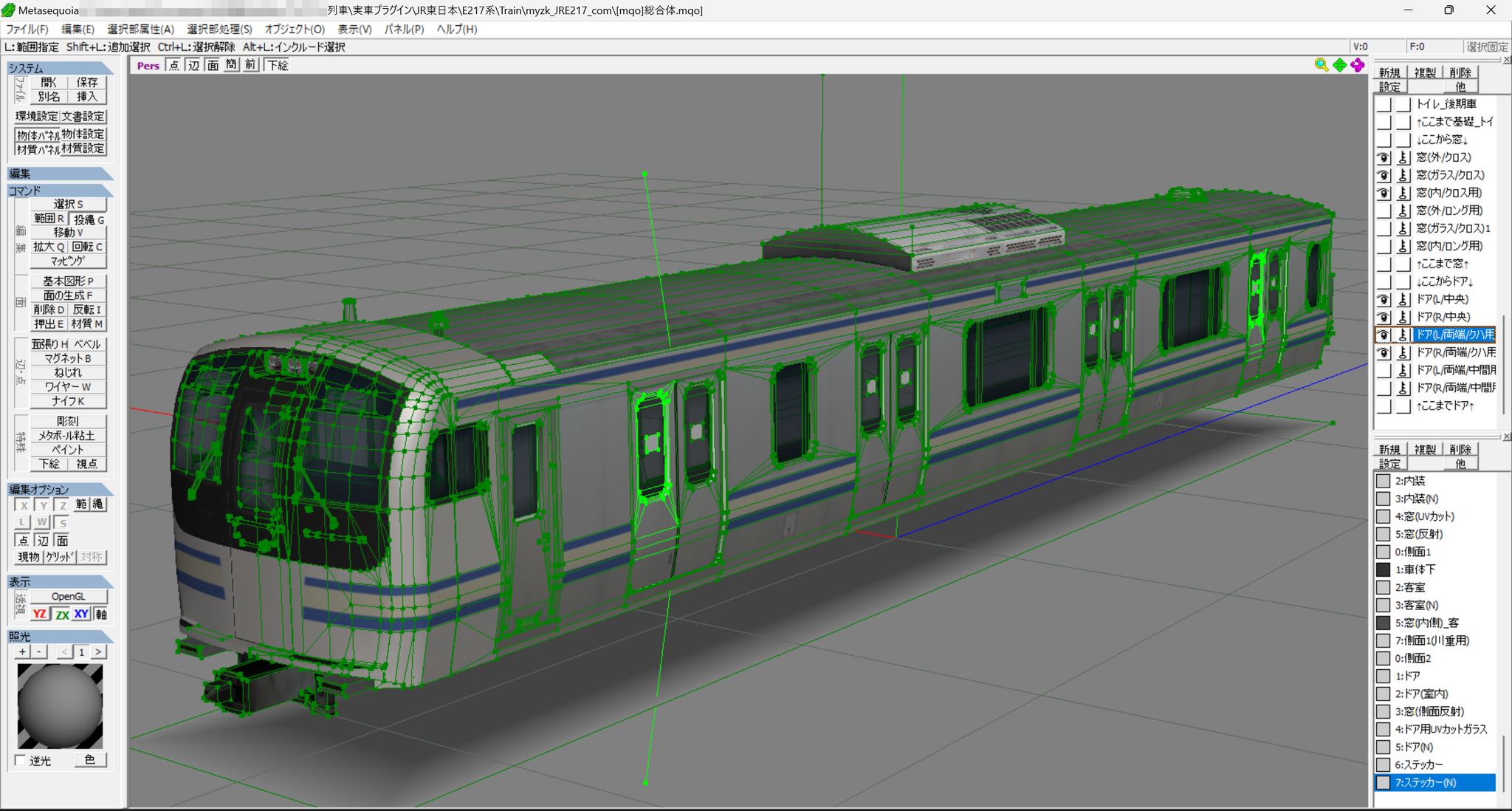Hide the 窓(外/クロス) object with eye icon
The image size is (1512, 811).
[1384, 157]
